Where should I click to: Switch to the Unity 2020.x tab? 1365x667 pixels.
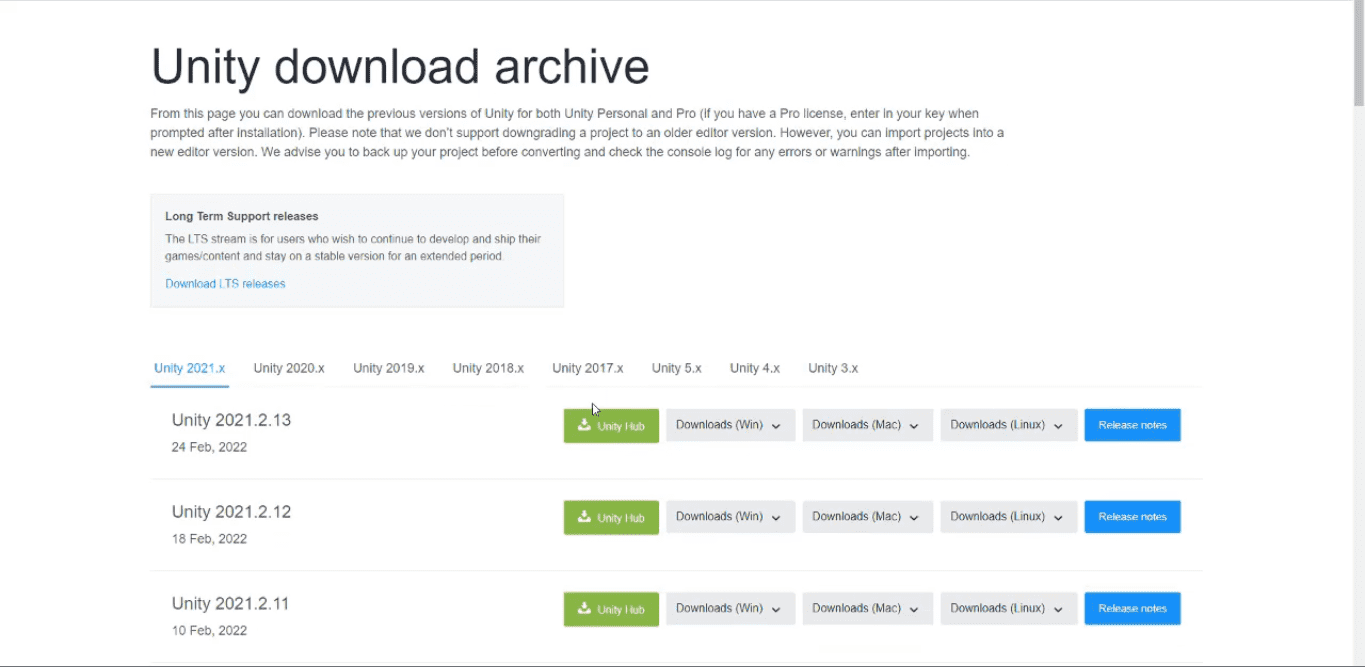289,368
